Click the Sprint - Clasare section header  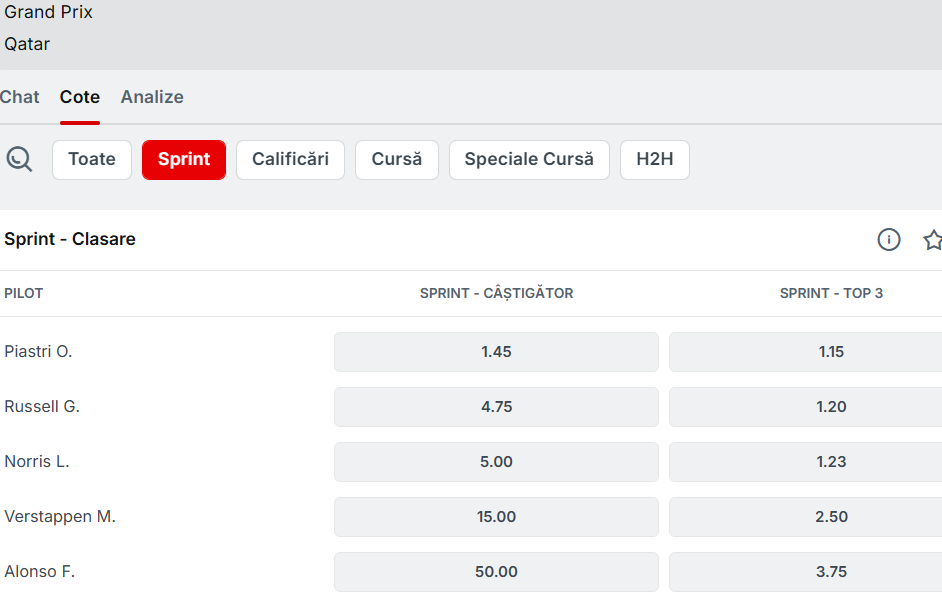70,240
